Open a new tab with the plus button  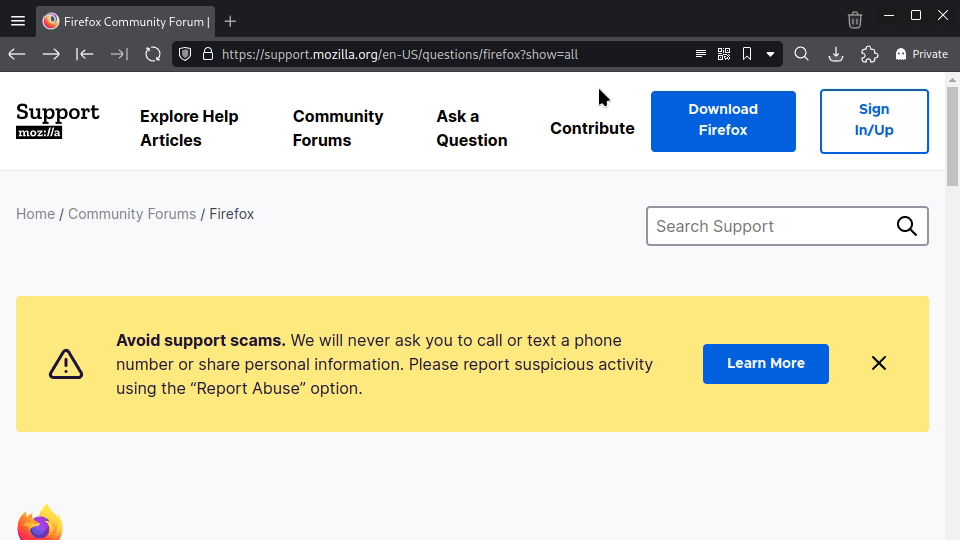(x=231, y=21)
